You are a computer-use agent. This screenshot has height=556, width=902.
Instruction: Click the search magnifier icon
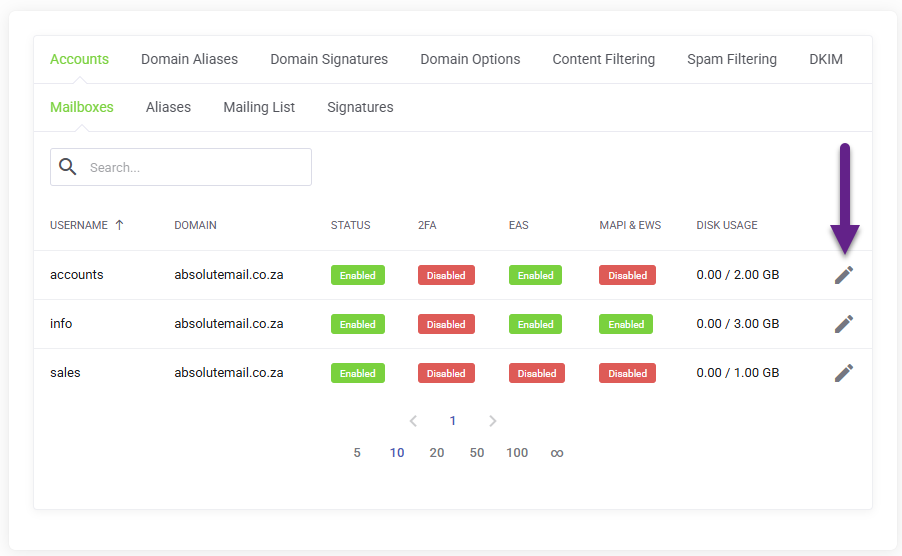tap(68, 167)
